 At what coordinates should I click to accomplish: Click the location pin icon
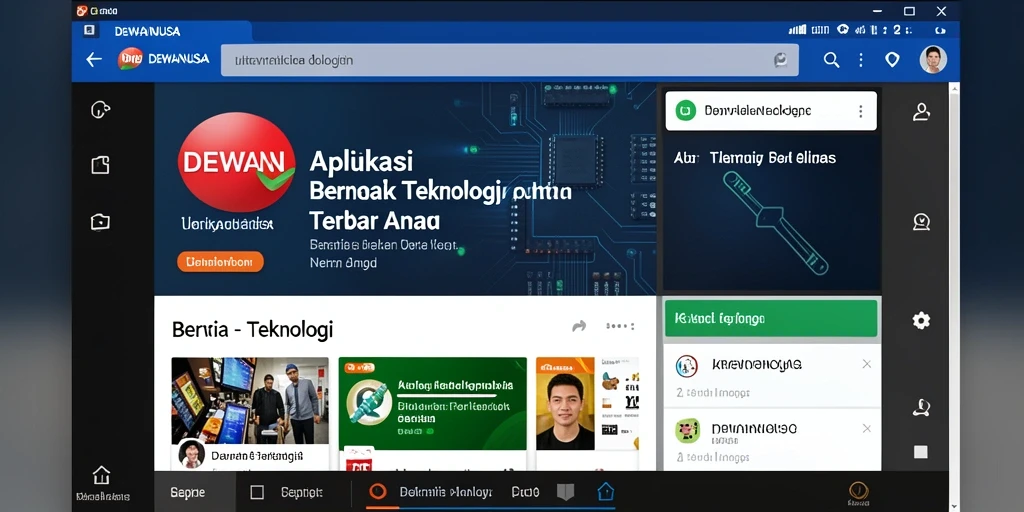pos(892,60)
